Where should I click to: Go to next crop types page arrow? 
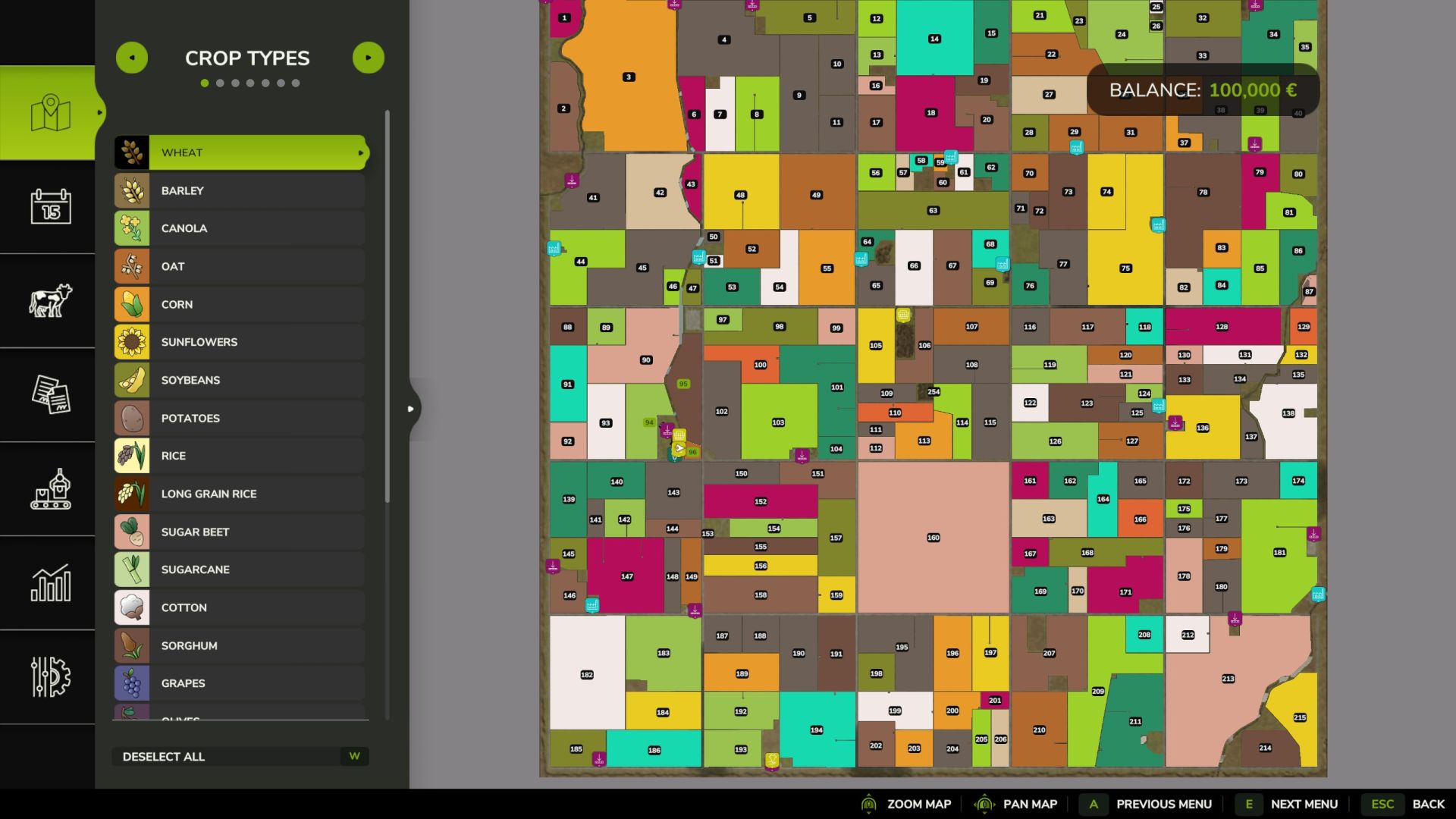click(x=369, y=58)
